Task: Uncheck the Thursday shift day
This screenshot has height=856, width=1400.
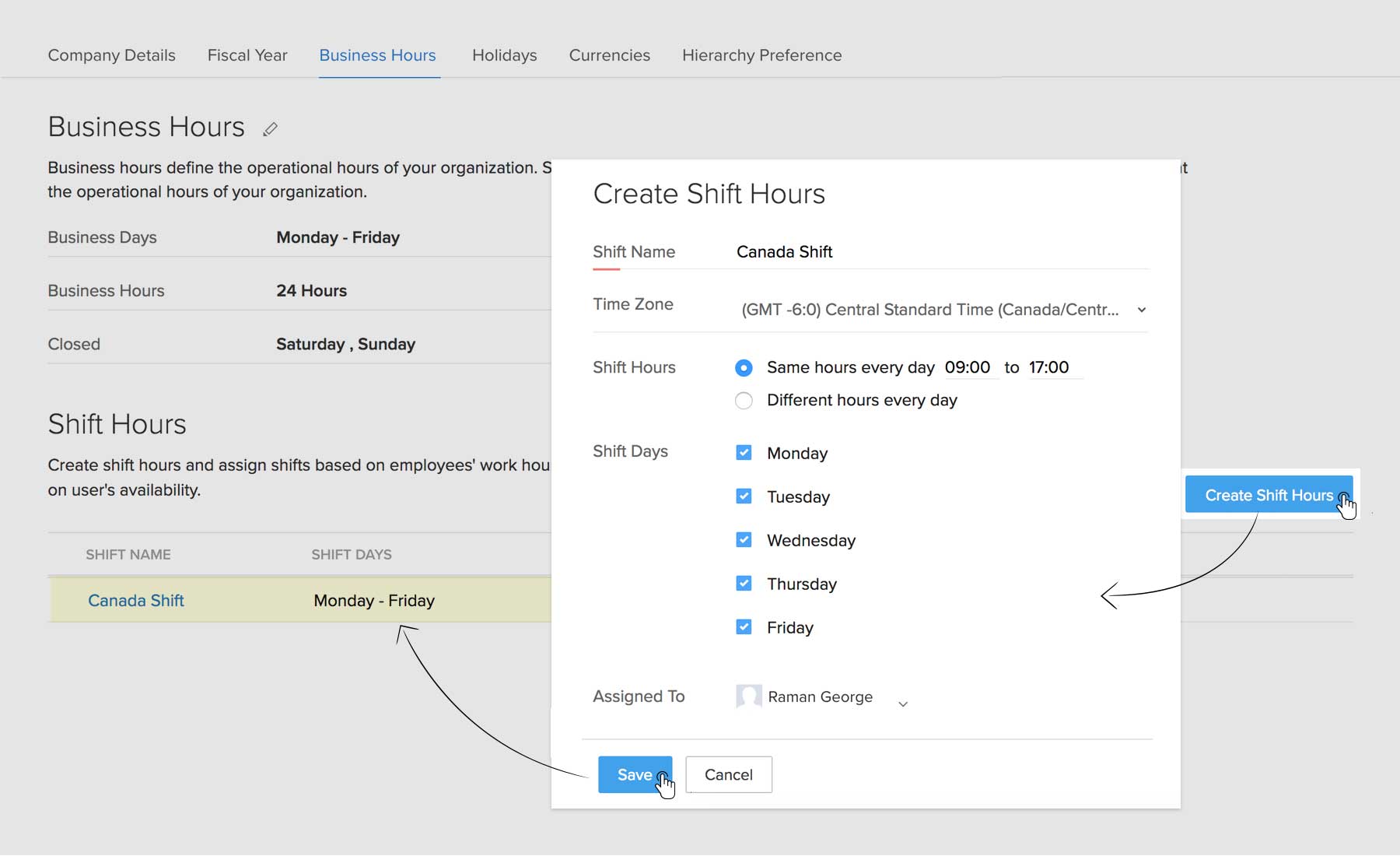Action: [744, 584]
